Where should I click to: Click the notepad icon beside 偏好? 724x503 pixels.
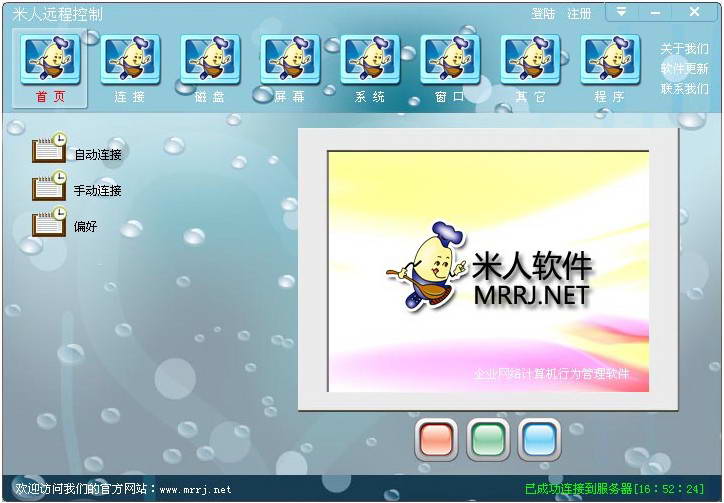(x=49, y=222)
